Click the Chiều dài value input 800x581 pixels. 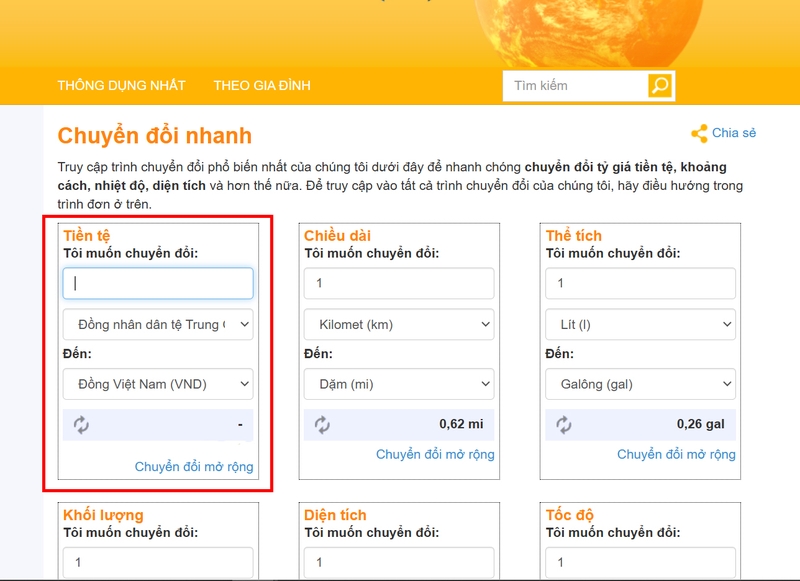coord(399,283)
